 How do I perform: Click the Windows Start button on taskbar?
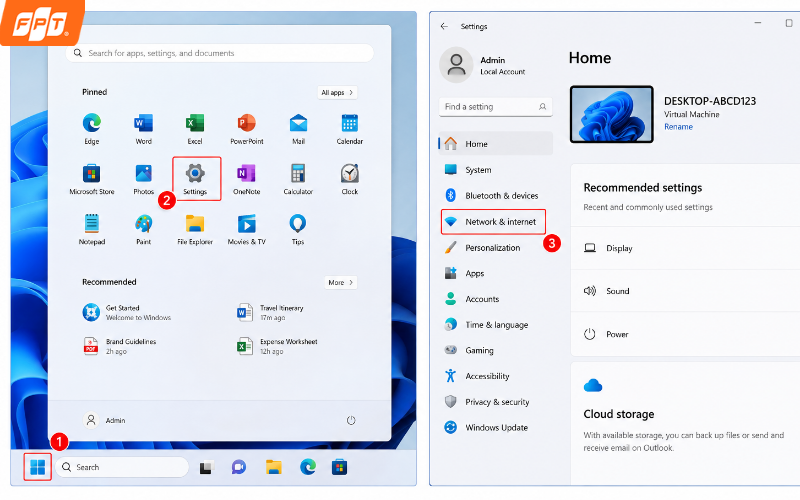pyautogui.click(x=38, y=467)
